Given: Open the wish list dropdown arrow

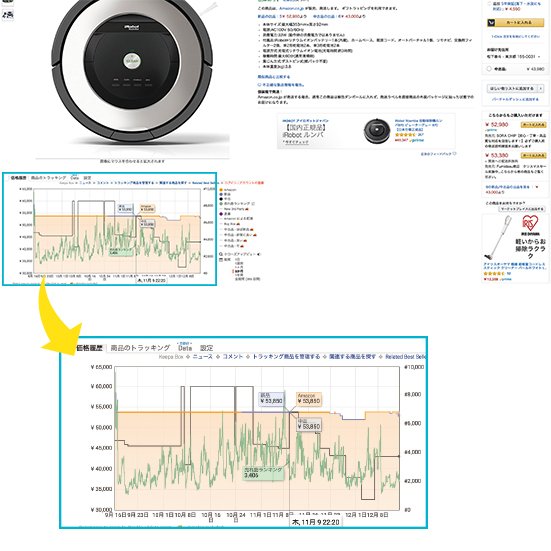Looking at the screenshot, I should pyautogui.click(x=540, y=89).
